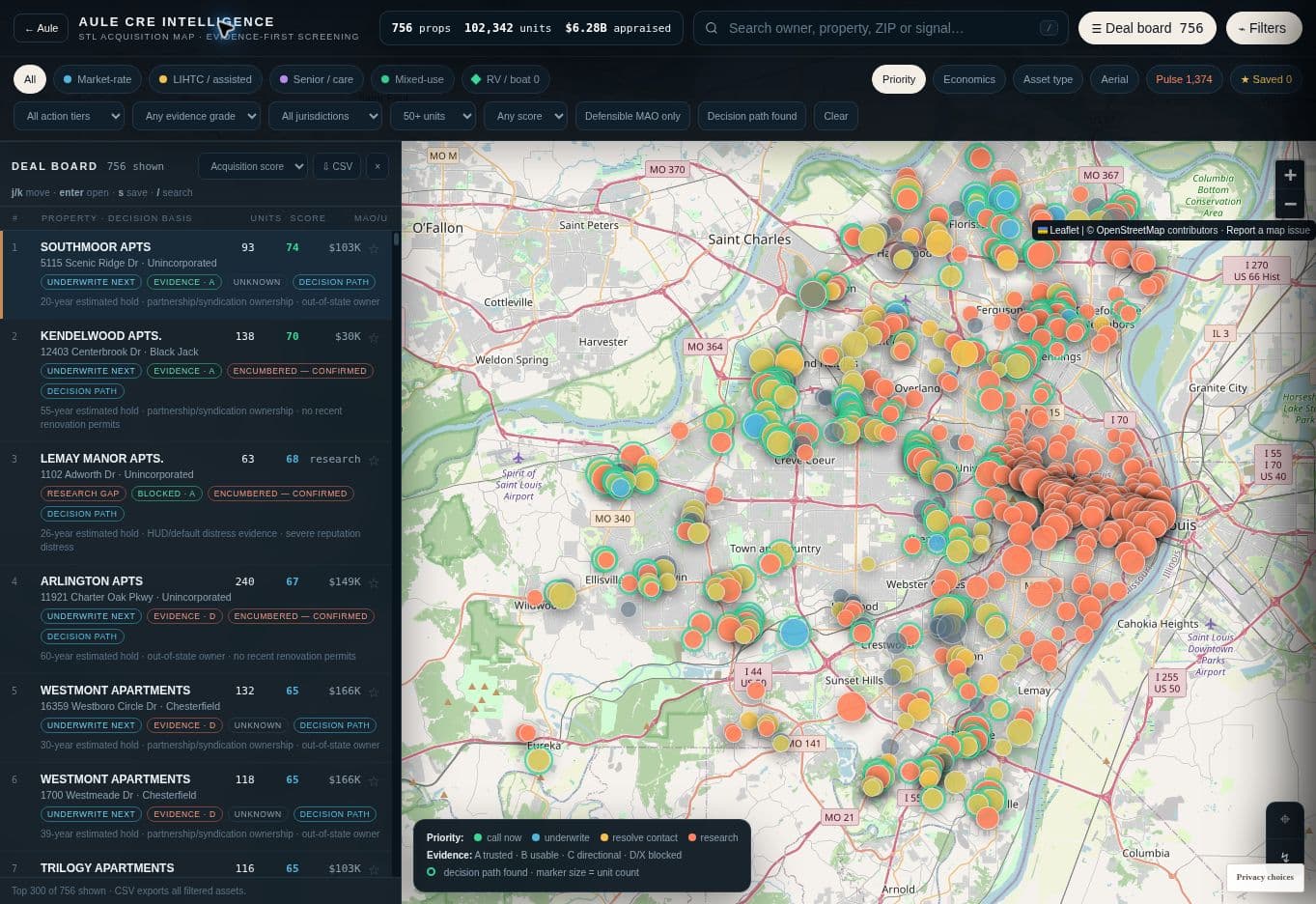Filter by LIHTC / assisted type
Screen dimensions: 1316x904
click(x=206, y=79)
